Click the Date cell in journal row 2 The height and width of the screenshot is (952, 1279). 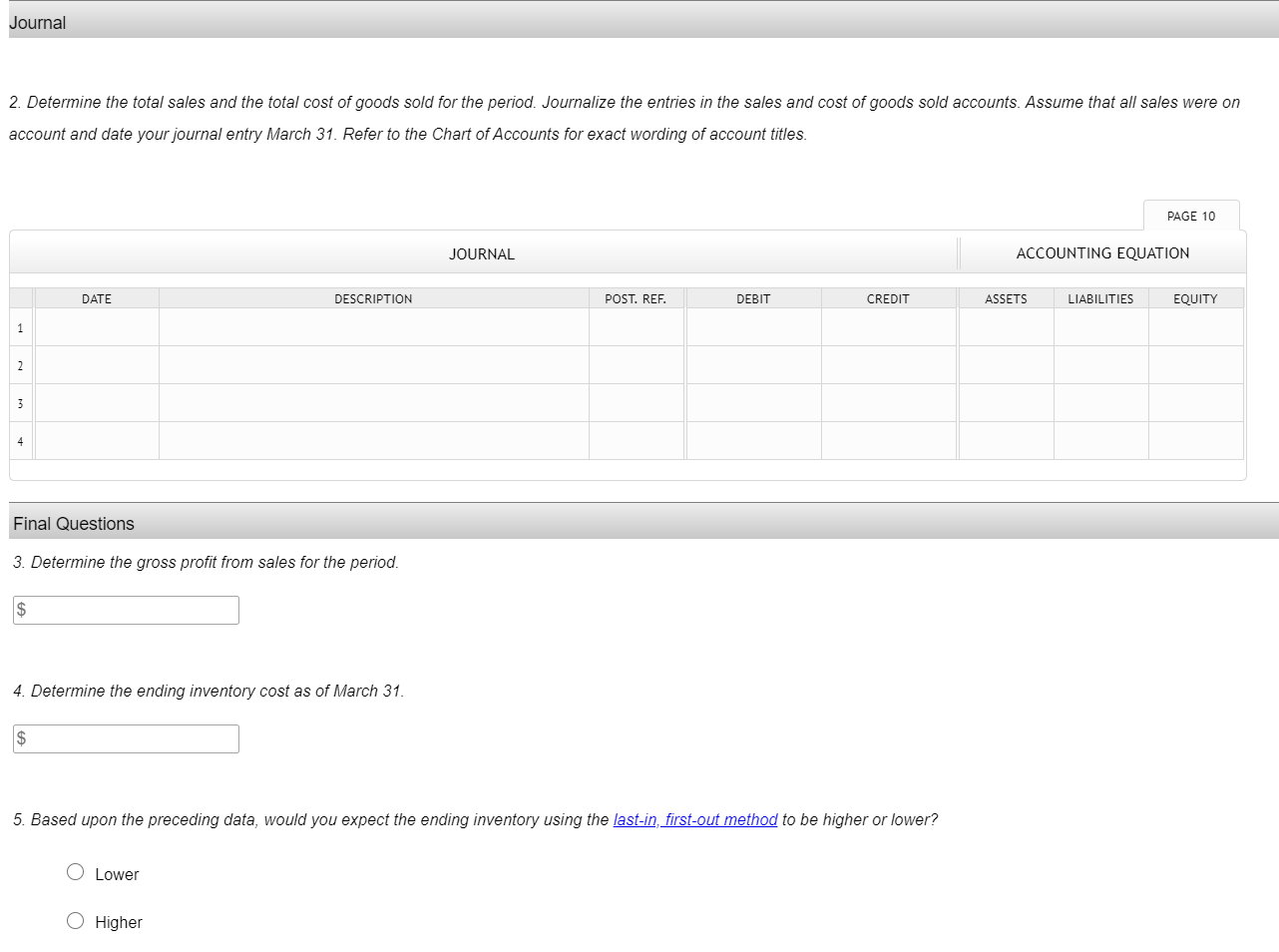coord(97,365)
